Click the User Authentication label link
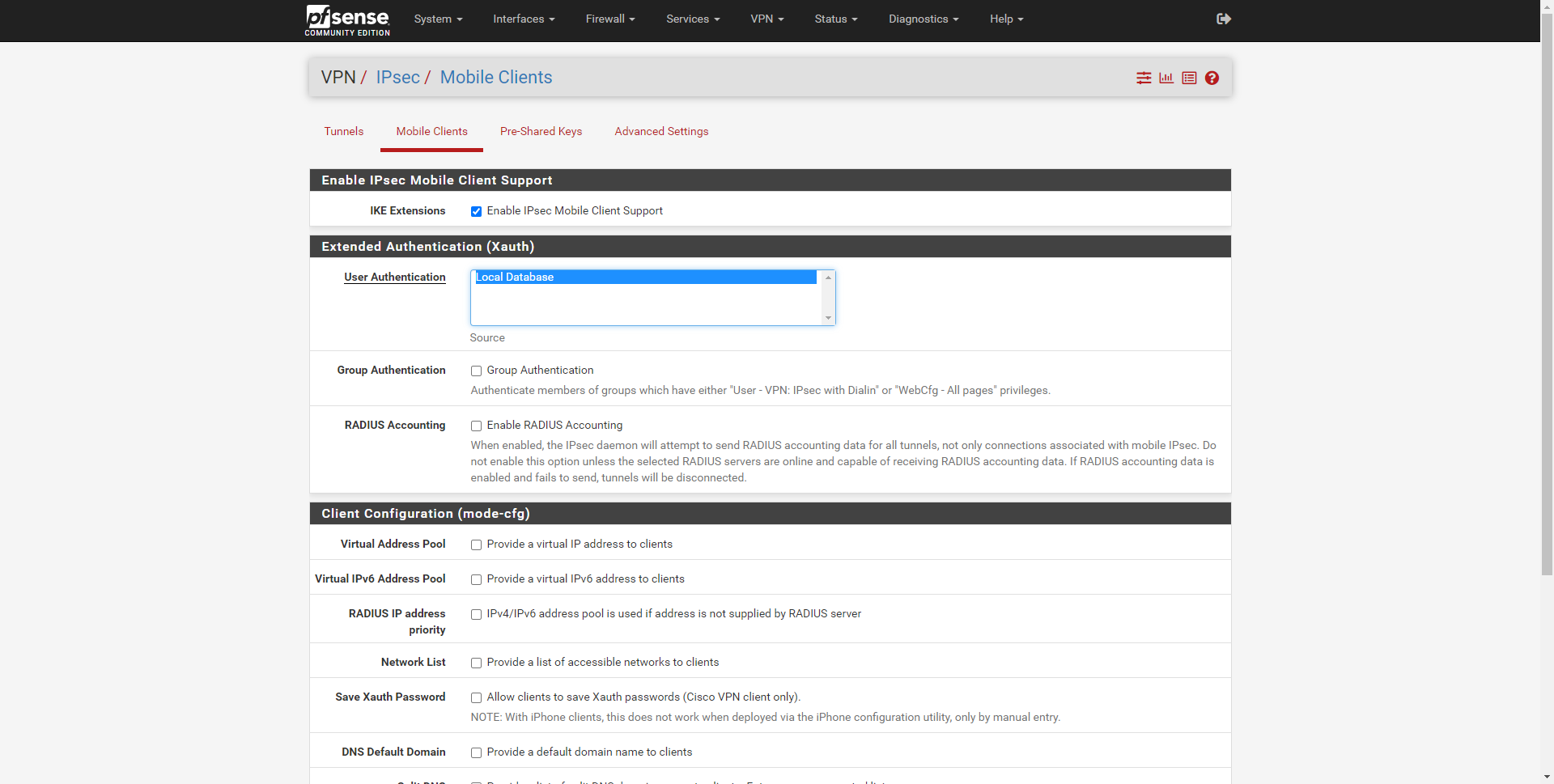This screenshot has width=1554, height=784. tap(395, 278)
